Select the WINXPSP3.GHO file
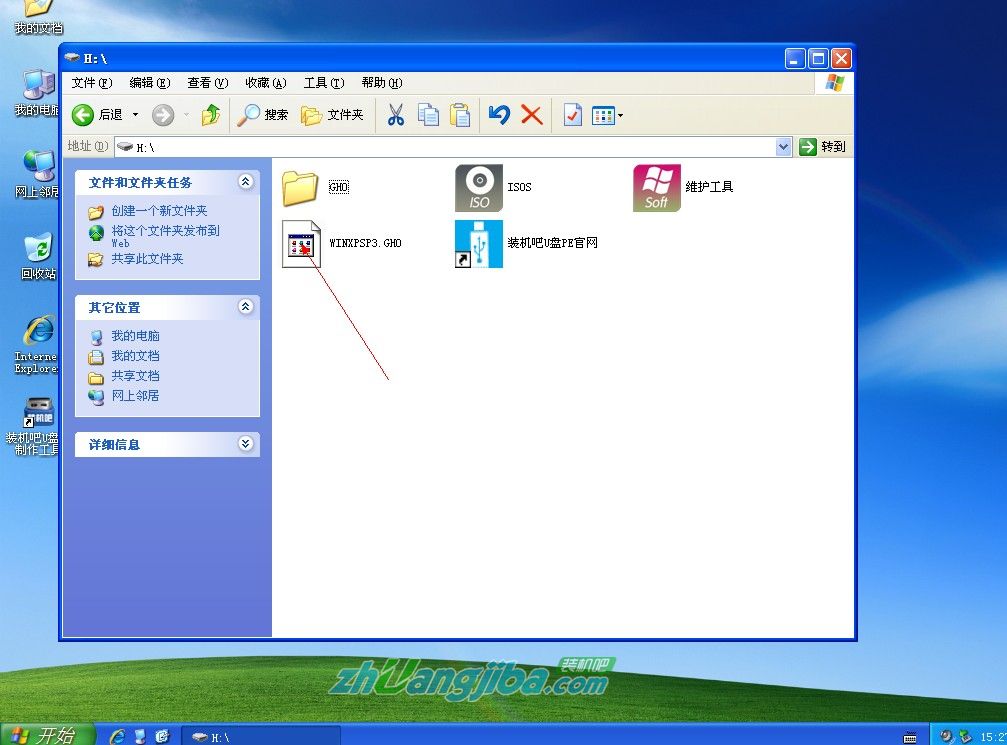 [301, 243]
